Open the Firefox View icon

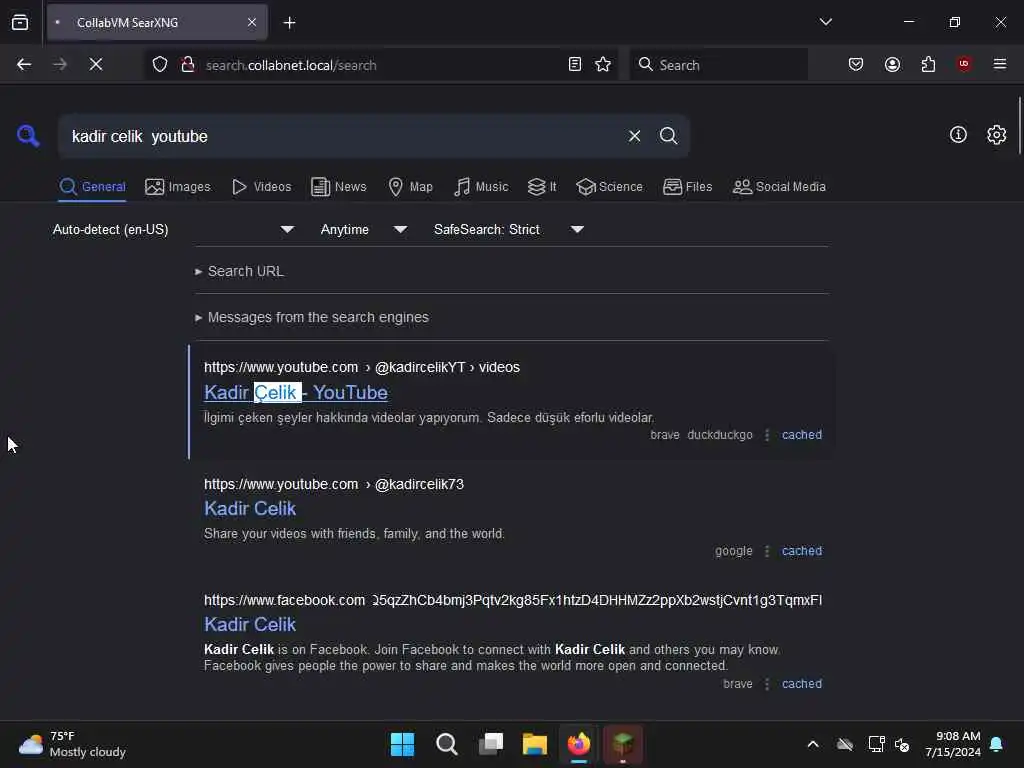coord(20,23)
